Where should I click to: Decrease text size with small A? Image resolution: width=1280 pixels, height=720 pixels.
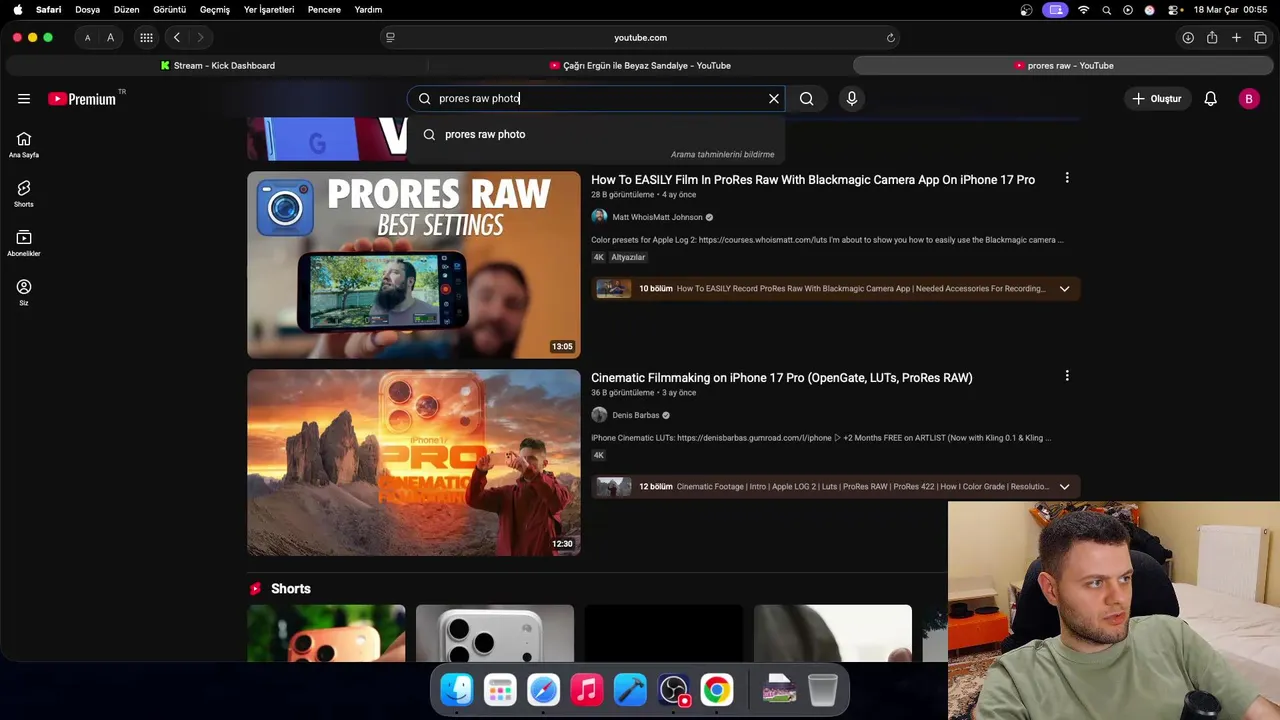click(87, 38)
